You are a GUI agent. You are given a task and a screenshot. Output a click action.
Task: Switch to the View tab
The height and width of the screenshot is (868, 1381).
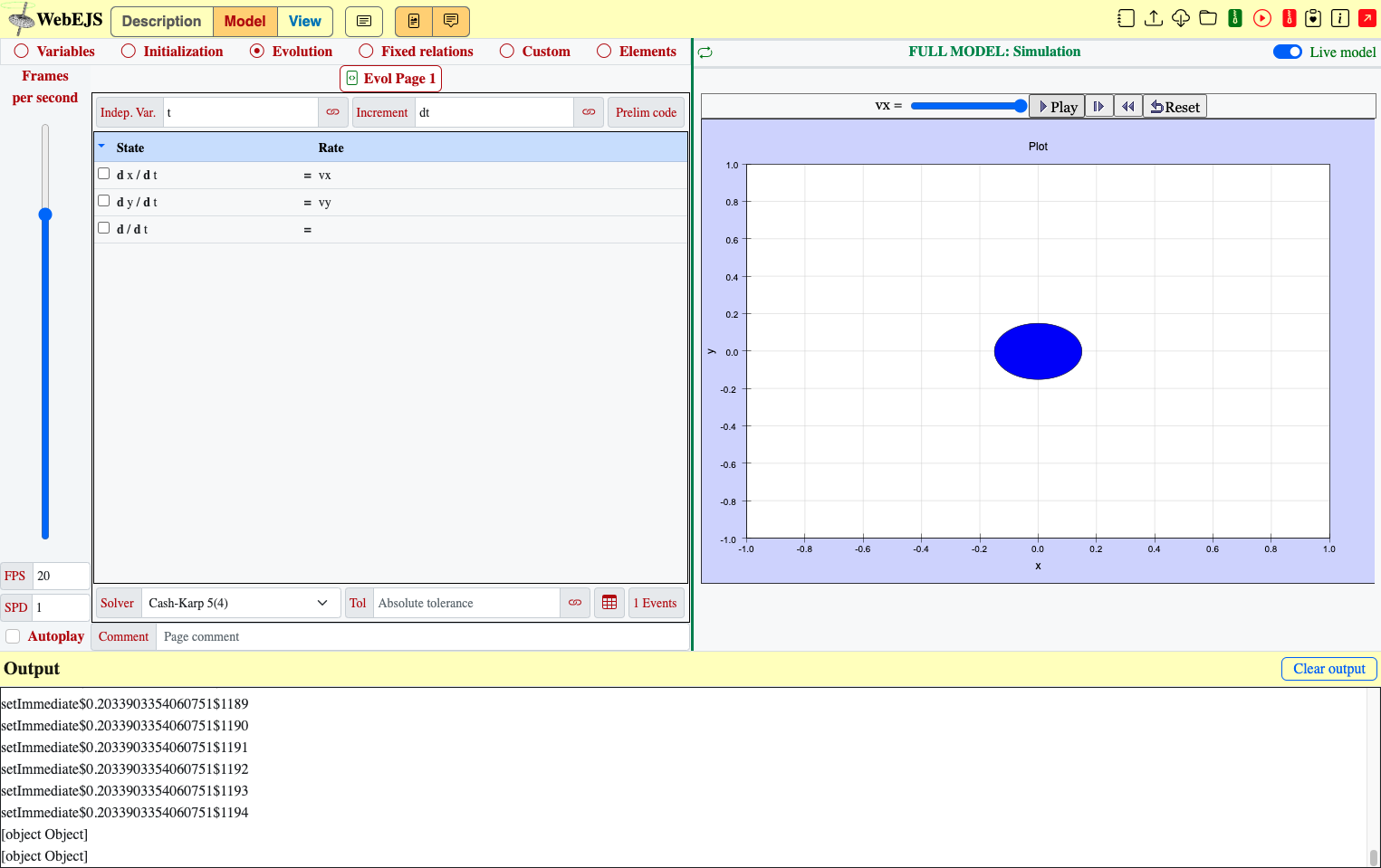(x=305, y=21)
